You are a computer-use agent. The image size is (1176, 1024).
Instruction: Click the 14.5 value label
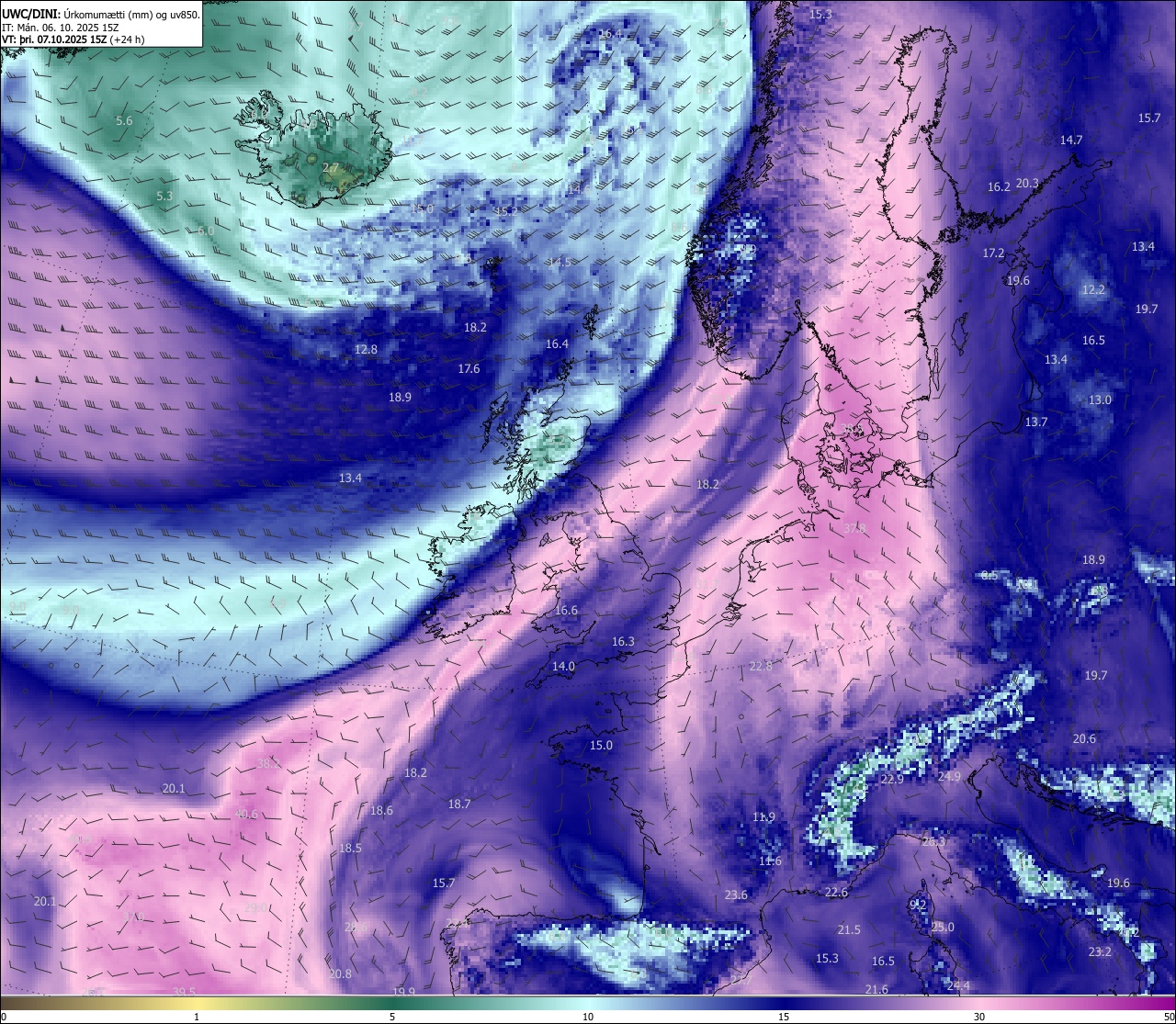pyautogui.click(x=560, y=263)
